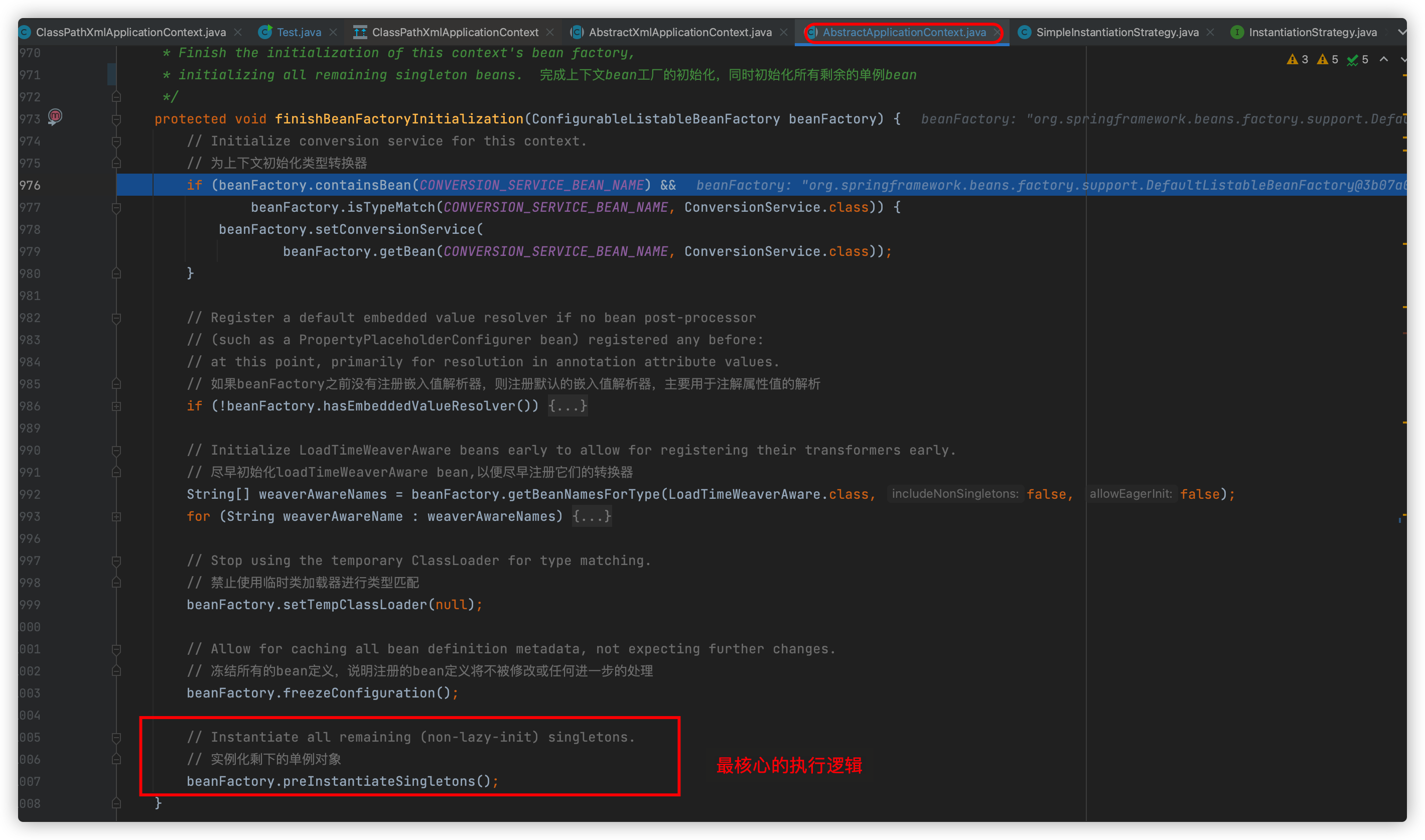
Task: Click the weak warnings indicator showing first 5
Action: click(x=1327, y=59)
